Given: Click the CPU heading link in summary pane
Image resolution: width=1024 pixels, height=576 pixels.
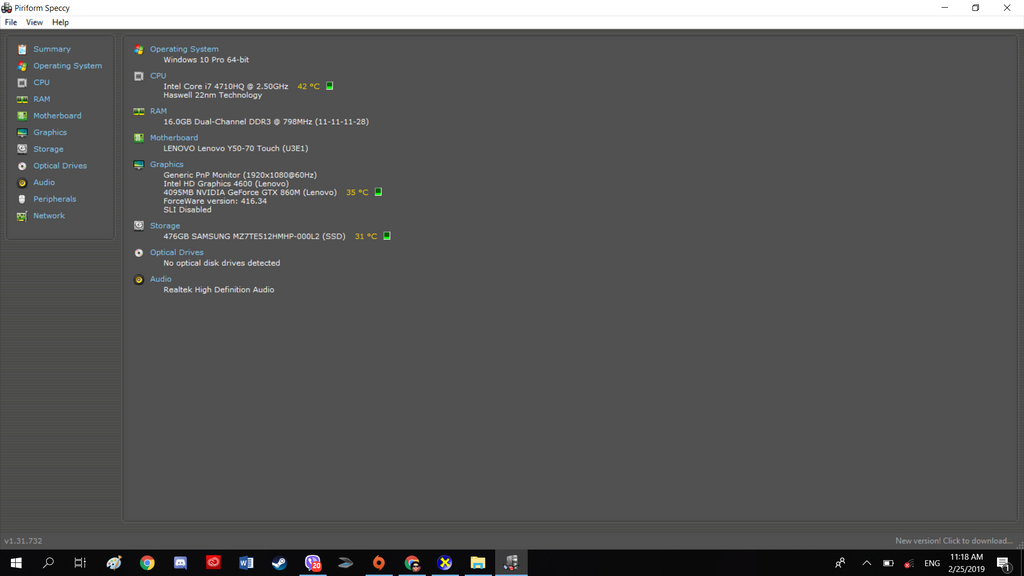Looking at the screenshot, I should (x=158, y=76).
